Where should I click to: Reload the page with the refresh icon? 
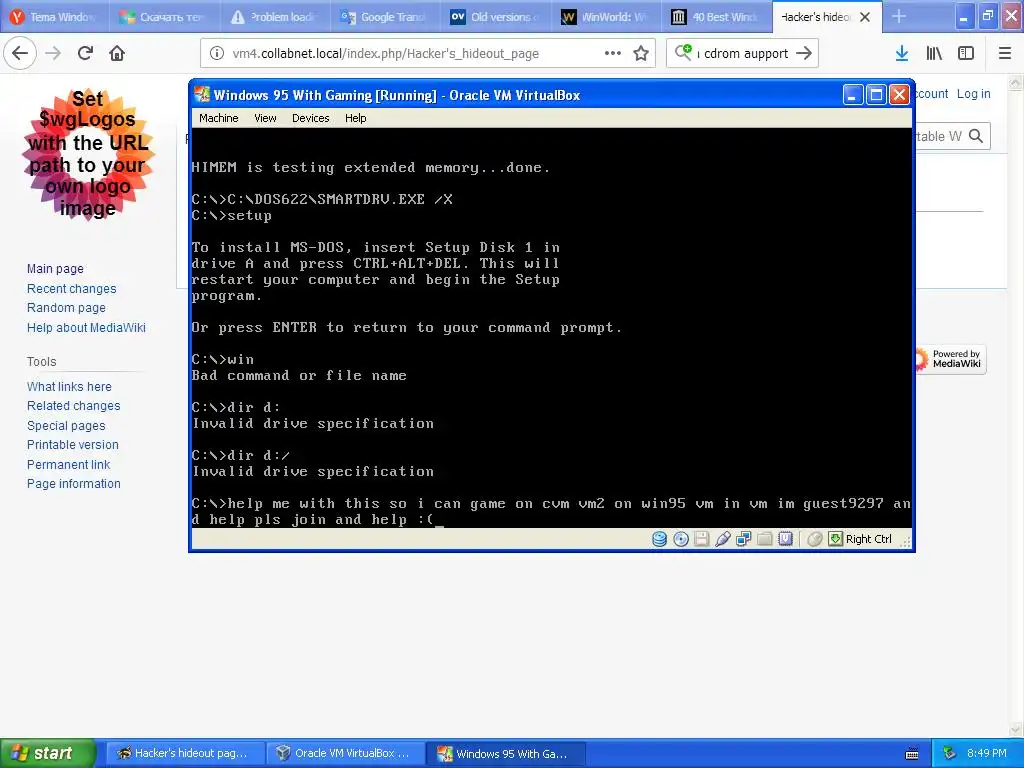(85, 53)
